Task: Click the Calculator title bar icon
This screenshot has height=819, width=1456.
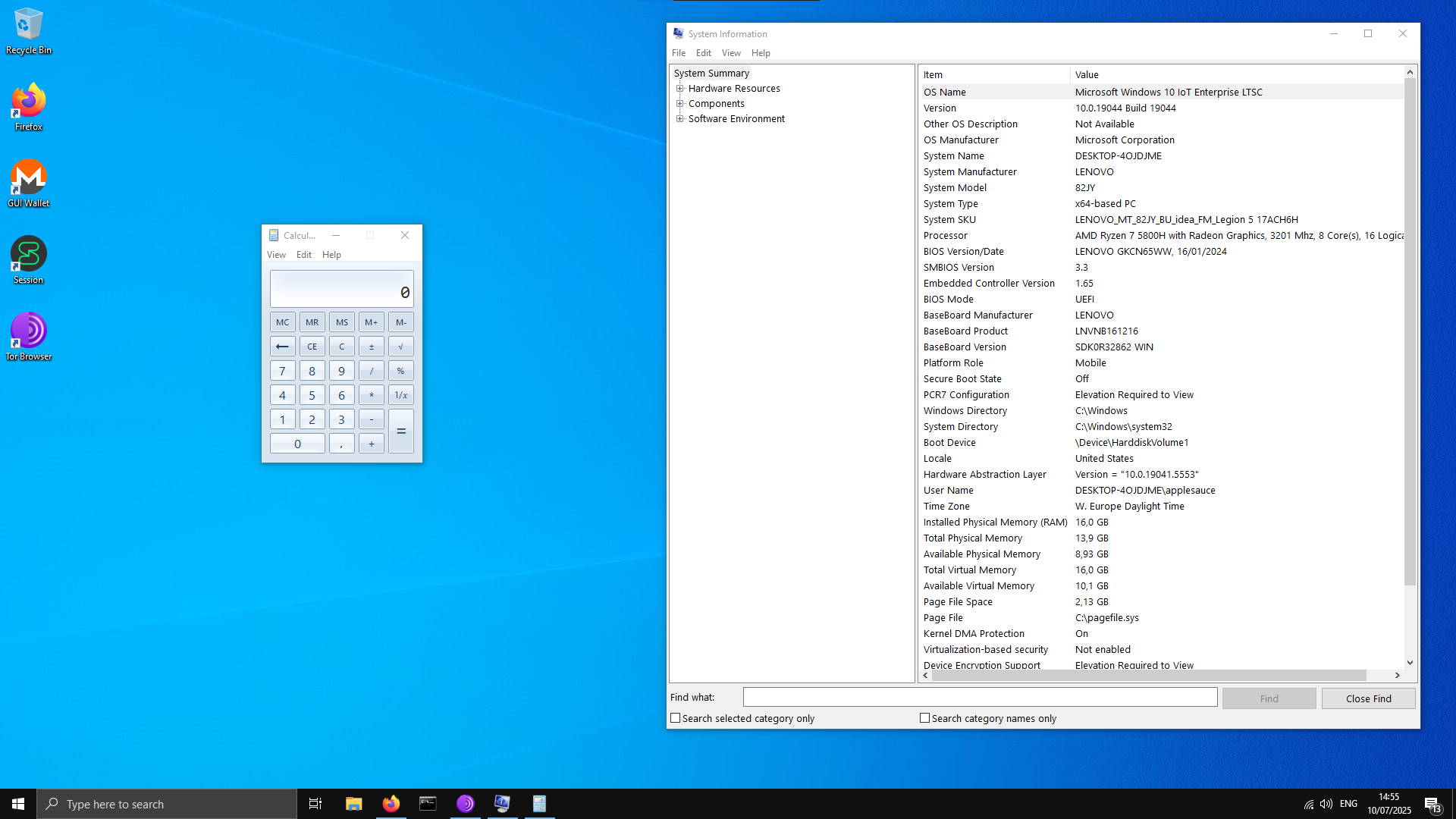Action: [274, 235]
